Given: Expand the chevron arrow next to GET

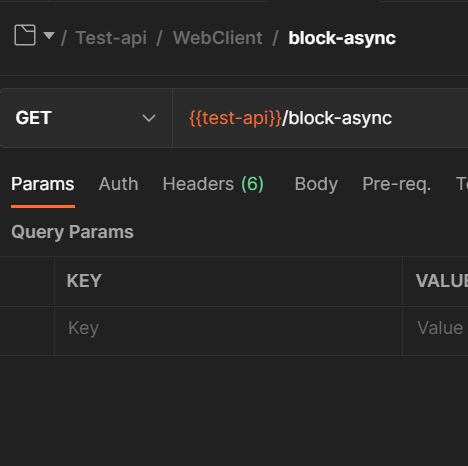Looking at the screenshot, I should pos(149,118).
